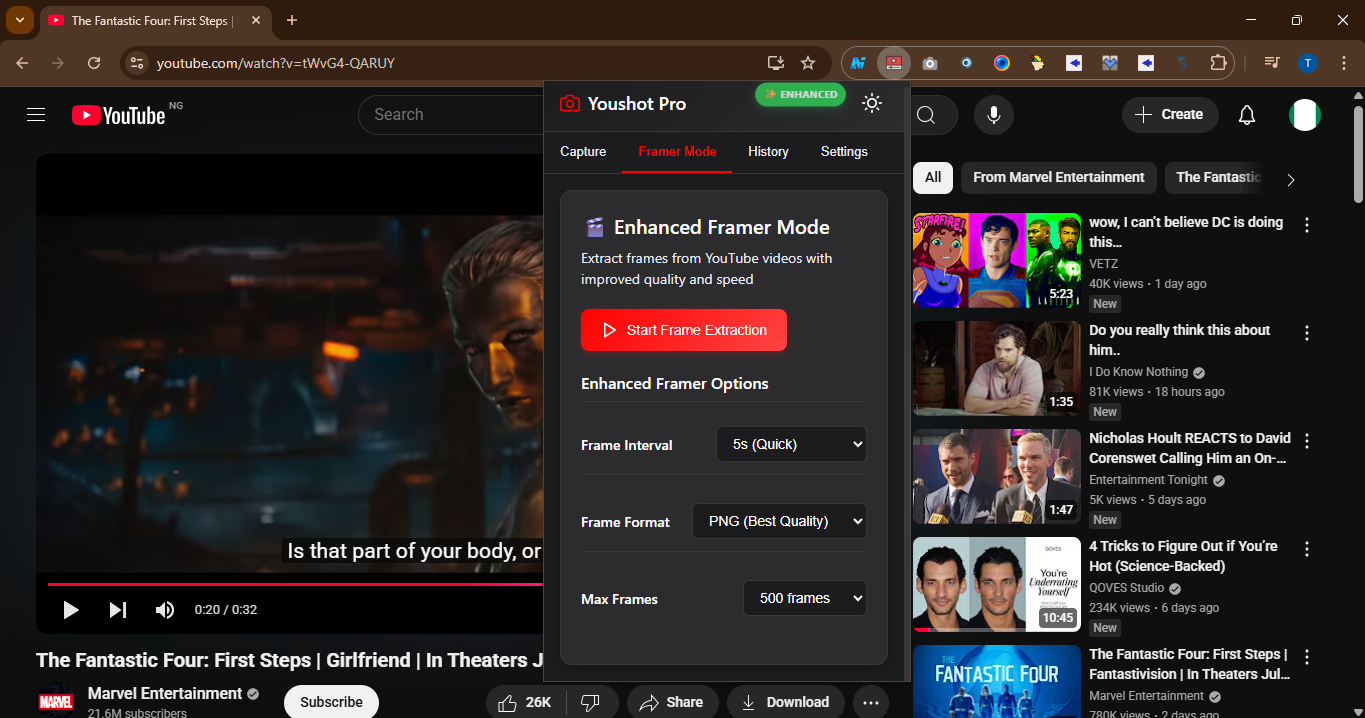
Task: Open more options for 'Do you really think' video
Action: coord(1307,333)
